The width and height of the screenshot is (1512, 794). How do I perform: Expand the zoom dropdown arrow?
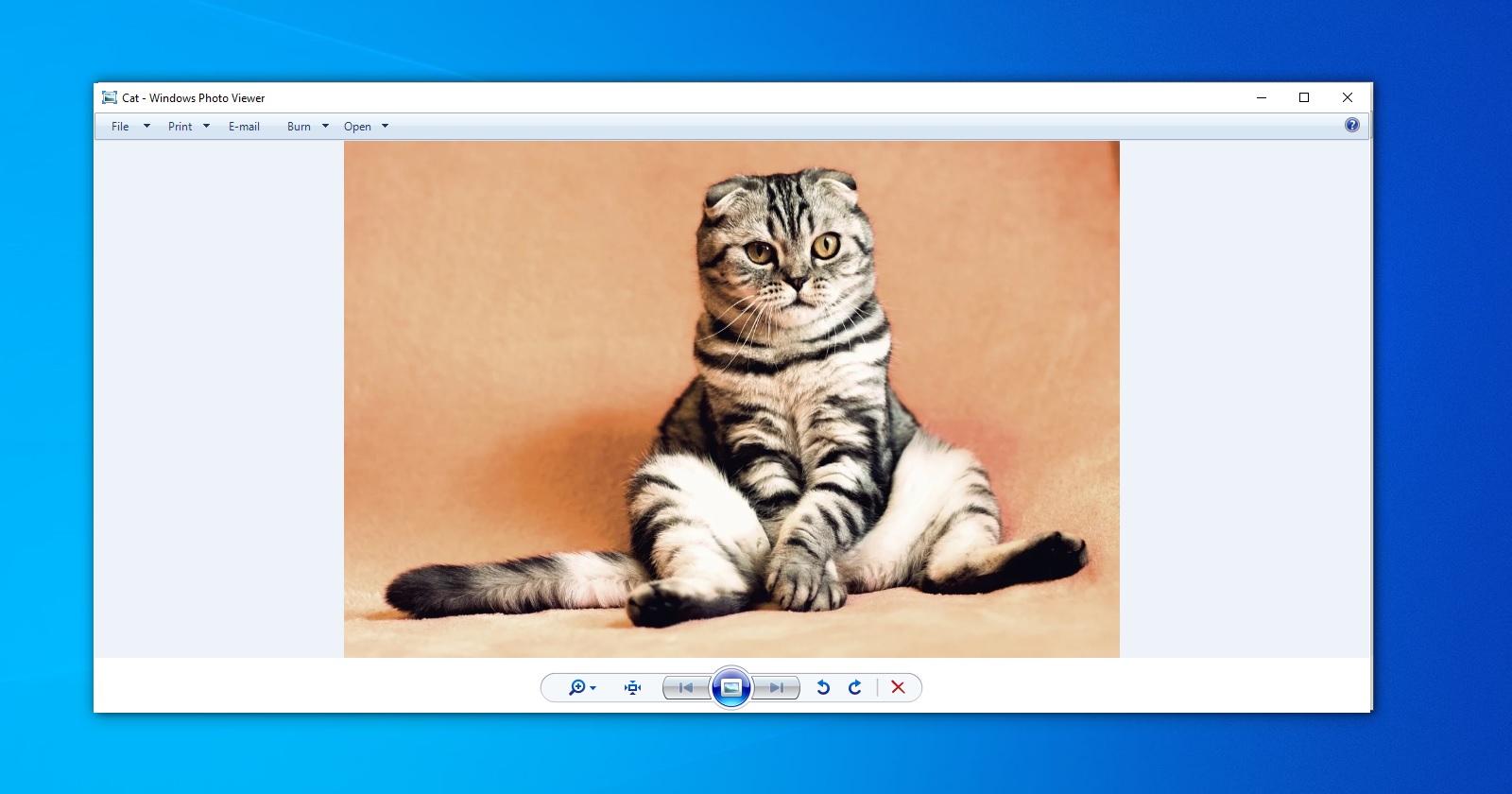pyautogui.click(x=593, y=688)
